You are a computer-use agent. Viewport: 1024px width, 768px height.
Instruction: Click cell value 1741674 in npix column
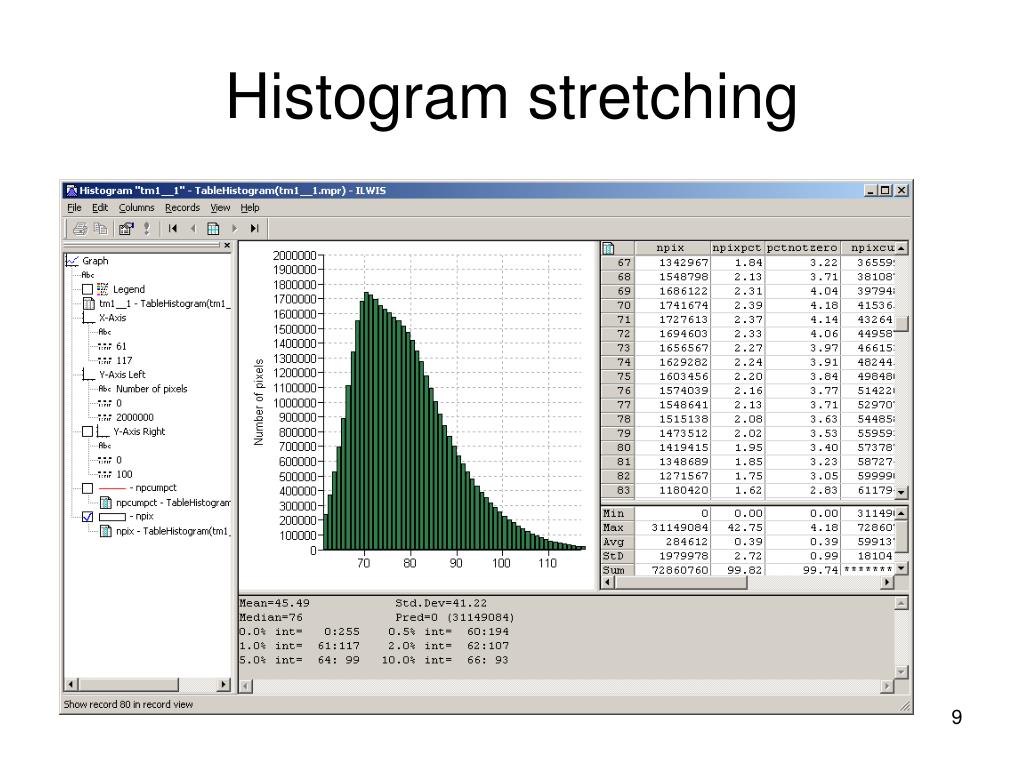coord(682,306)
